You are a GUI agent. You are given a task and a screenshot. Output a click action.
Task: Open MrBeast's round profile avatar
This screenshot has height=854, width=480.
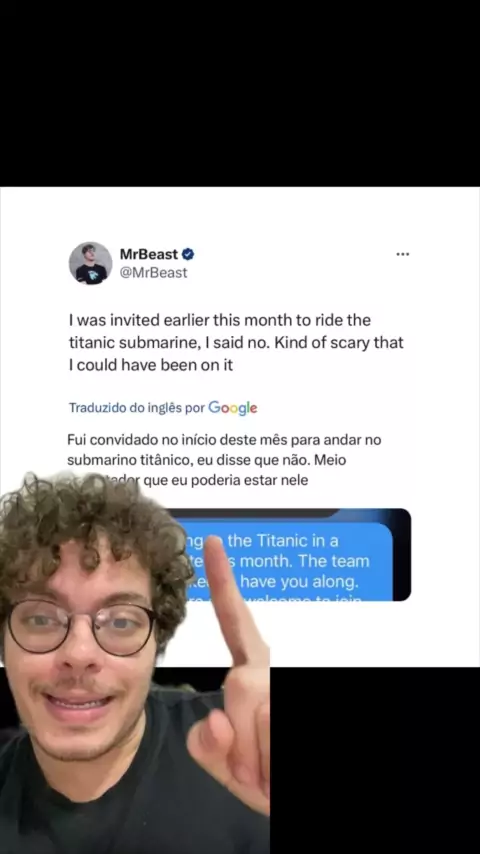pyautogui.click(x=90, y=263)
